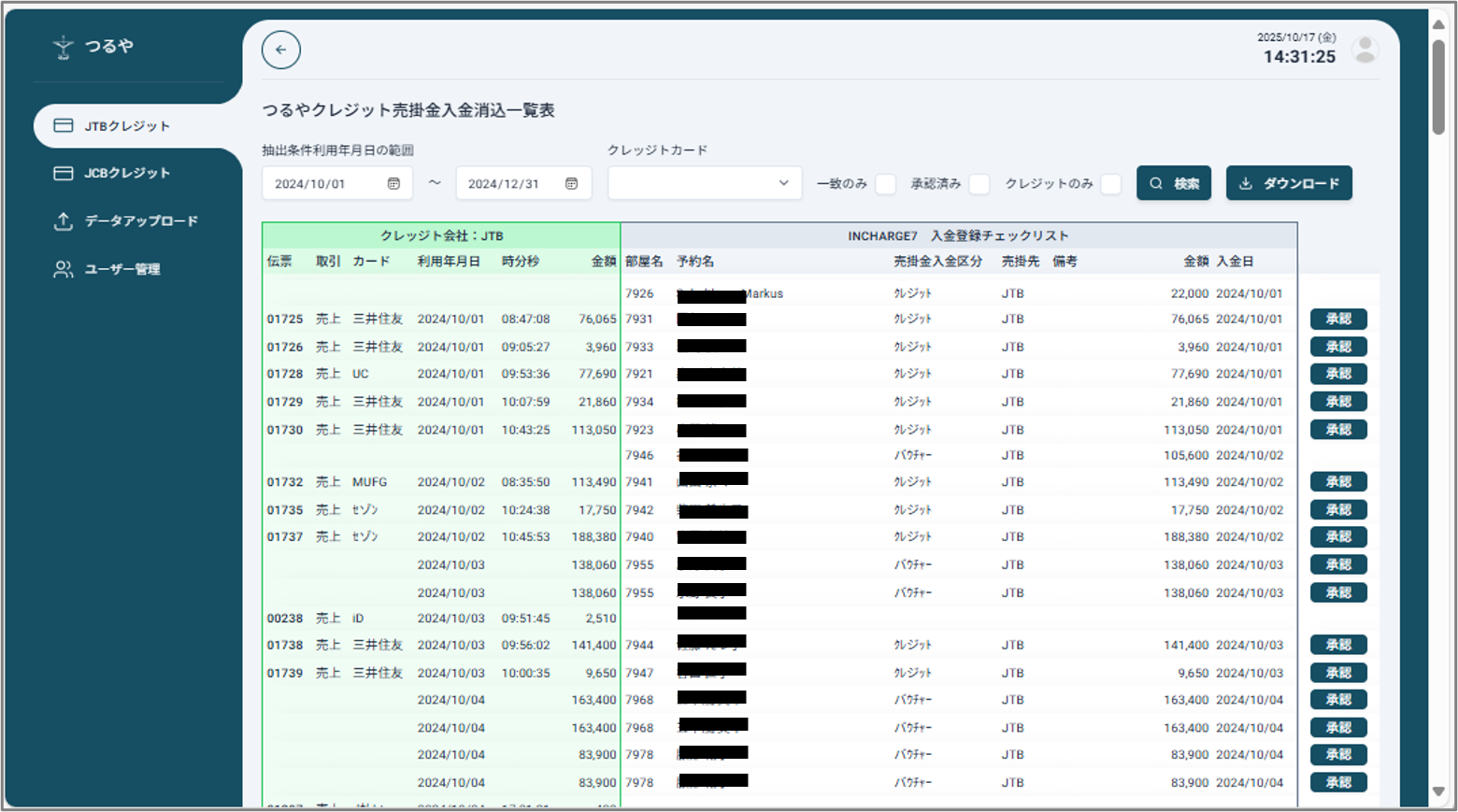Select the JTBクレジット menu item

[127, 126]
